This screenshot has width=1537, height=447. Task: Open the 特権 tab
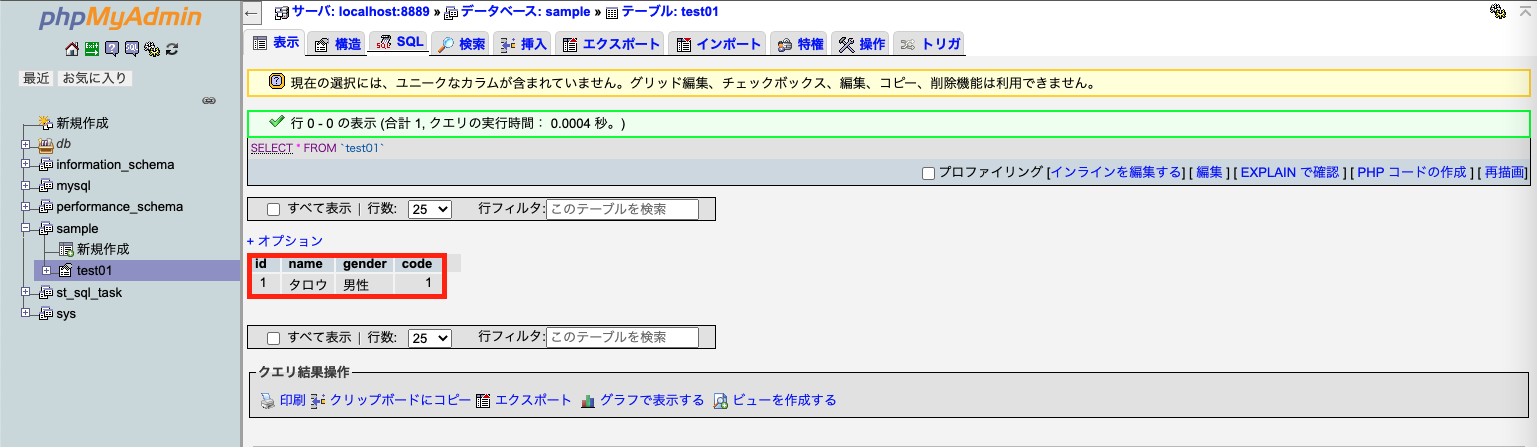[x=799, y=44]
